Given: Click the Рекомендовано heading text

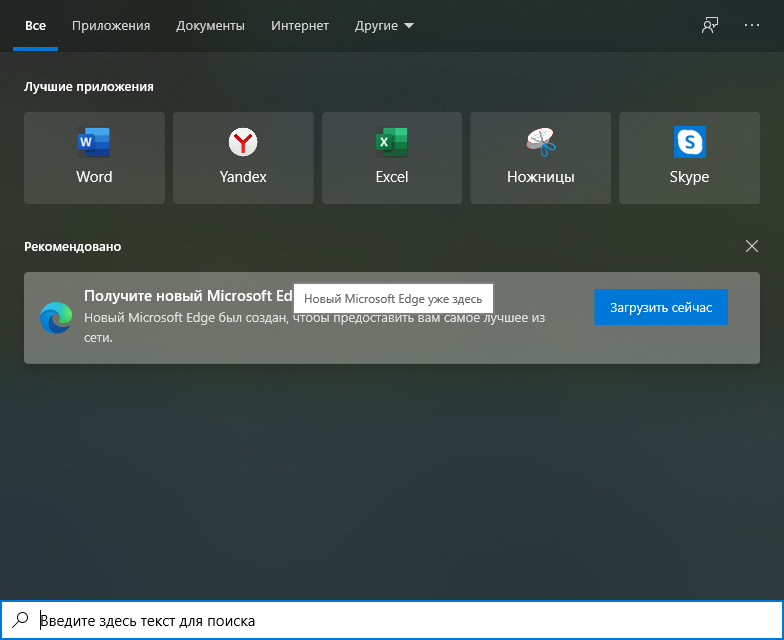Looking at the screenshot, I should pyautogui.click(x=72, y=246).
